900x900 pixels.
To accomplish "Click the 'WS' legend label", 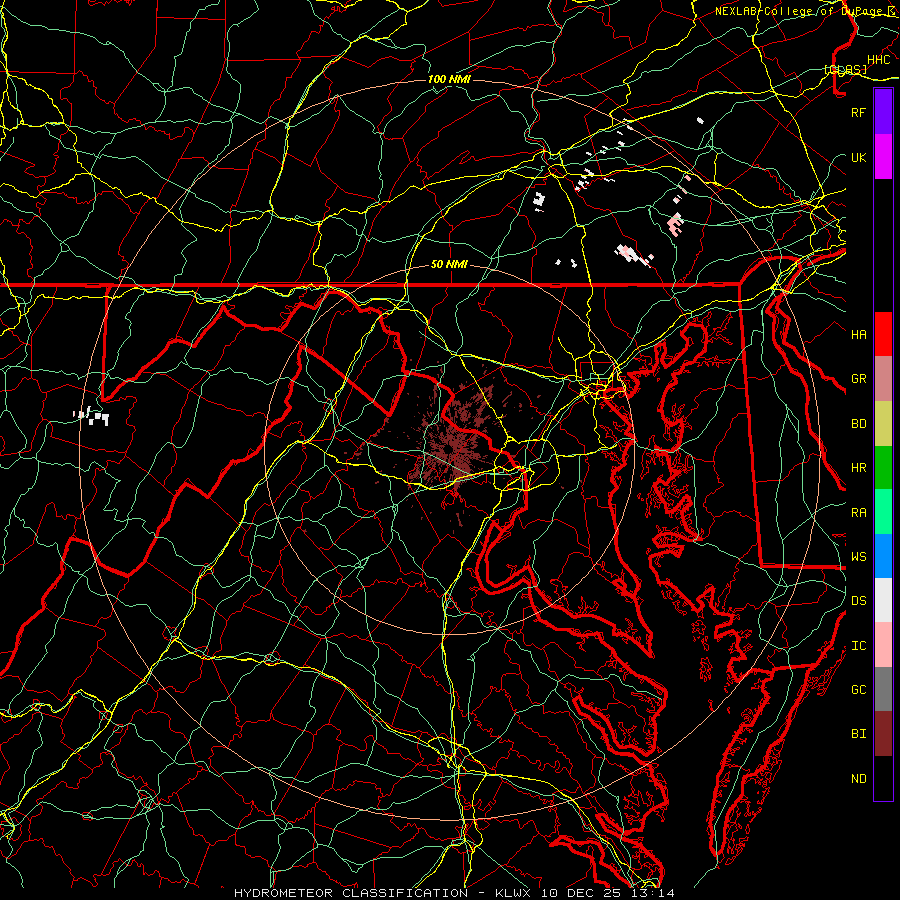I will tap(858, 557).
